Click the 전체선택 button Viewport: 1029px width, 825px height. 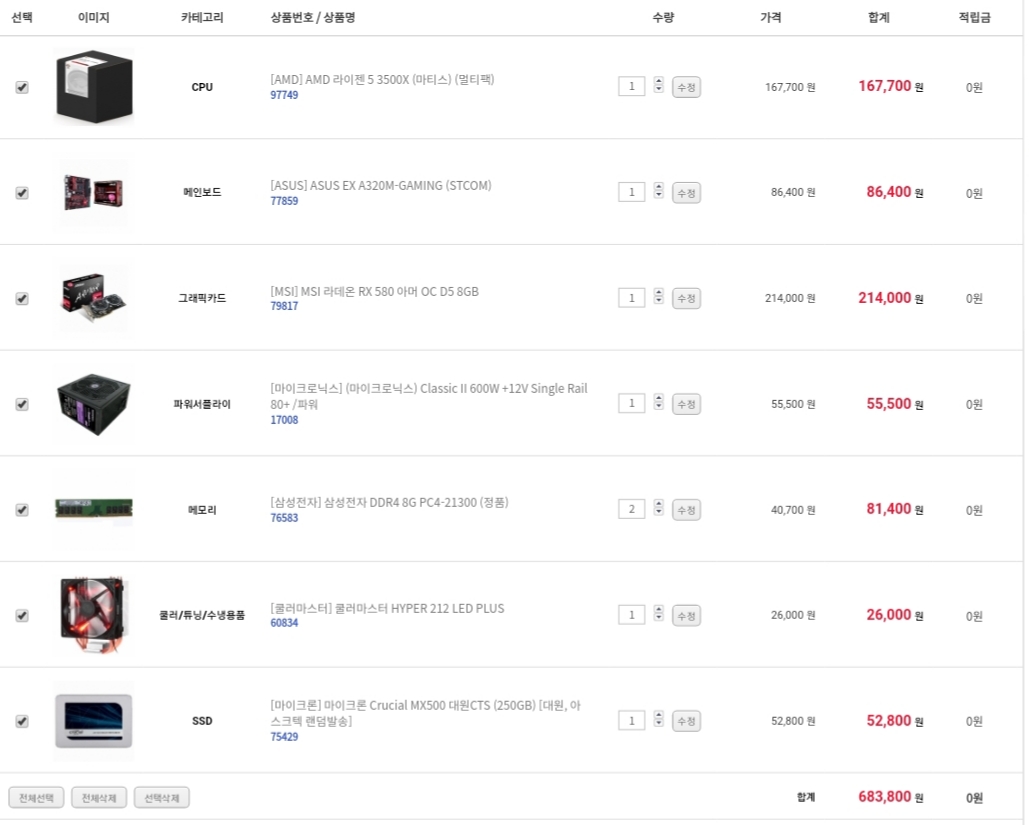point(36,797)
